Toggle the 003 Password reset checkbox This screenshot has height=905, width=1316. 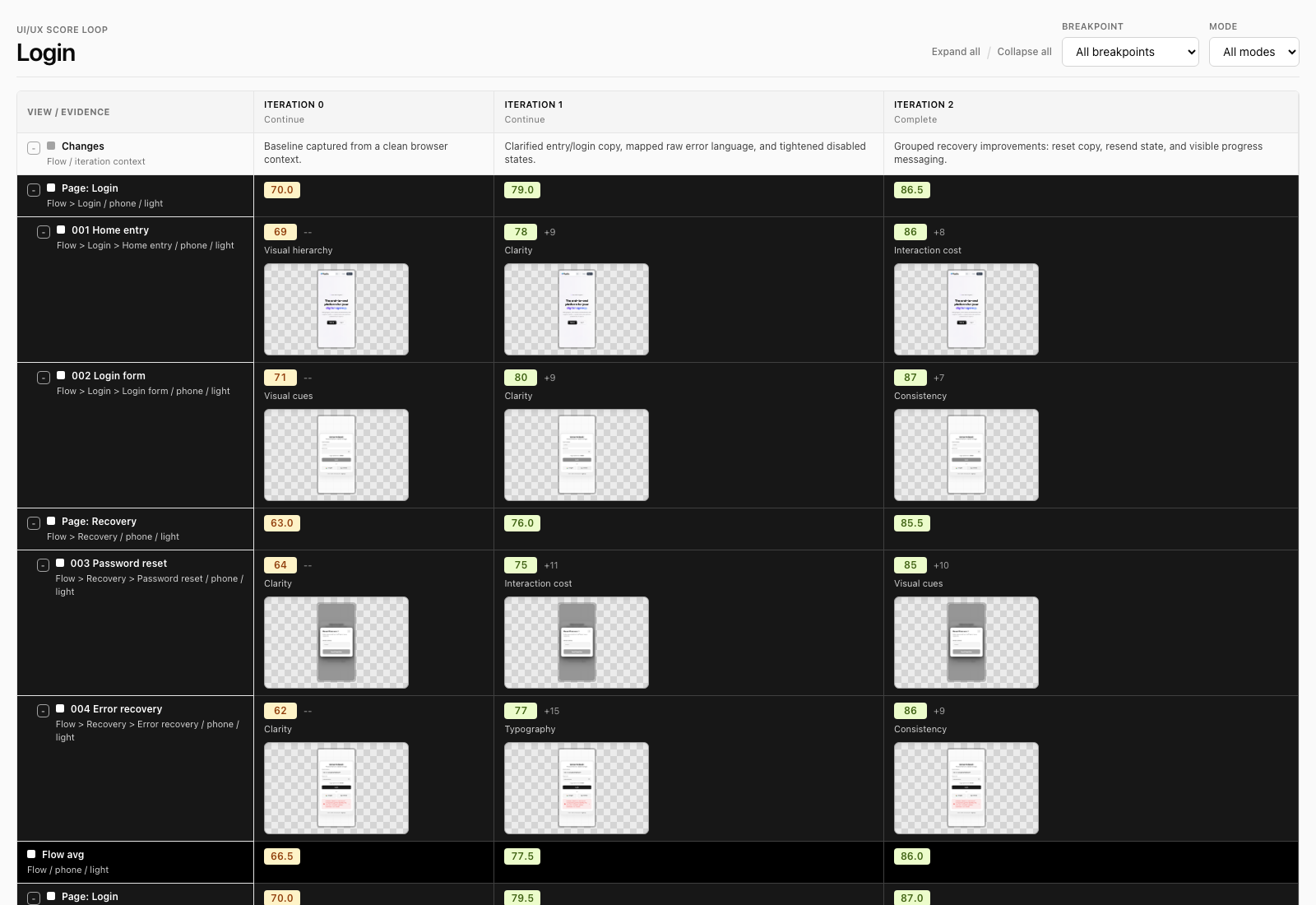coord(60,563)
